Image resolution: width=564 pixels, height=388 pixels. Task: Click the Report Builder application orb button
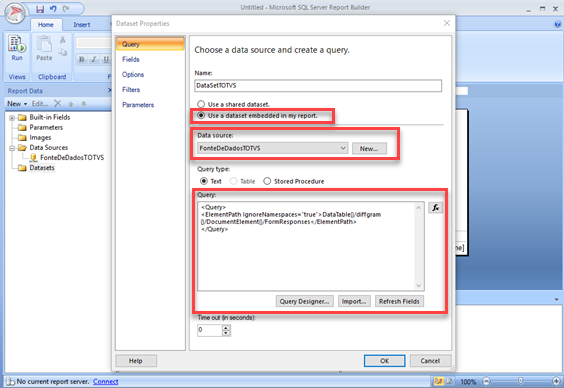point(14,13)
